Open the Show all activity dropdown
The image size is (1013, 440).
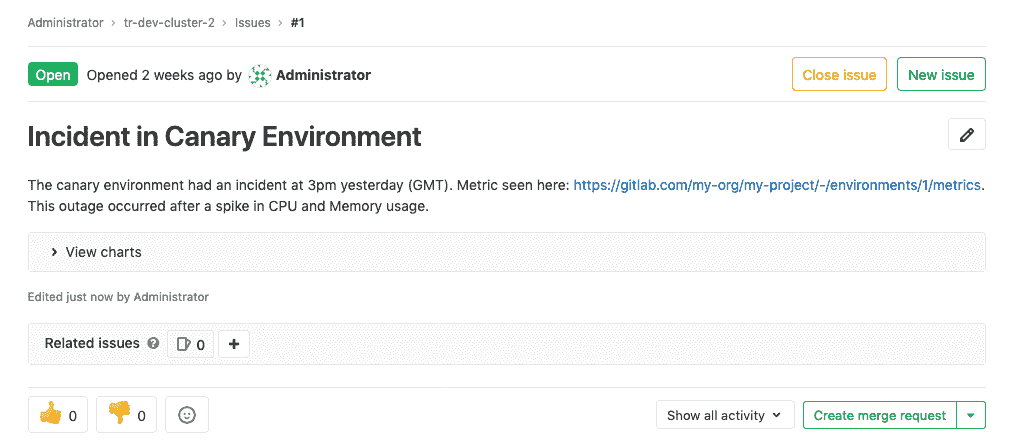tap(725, 415)
